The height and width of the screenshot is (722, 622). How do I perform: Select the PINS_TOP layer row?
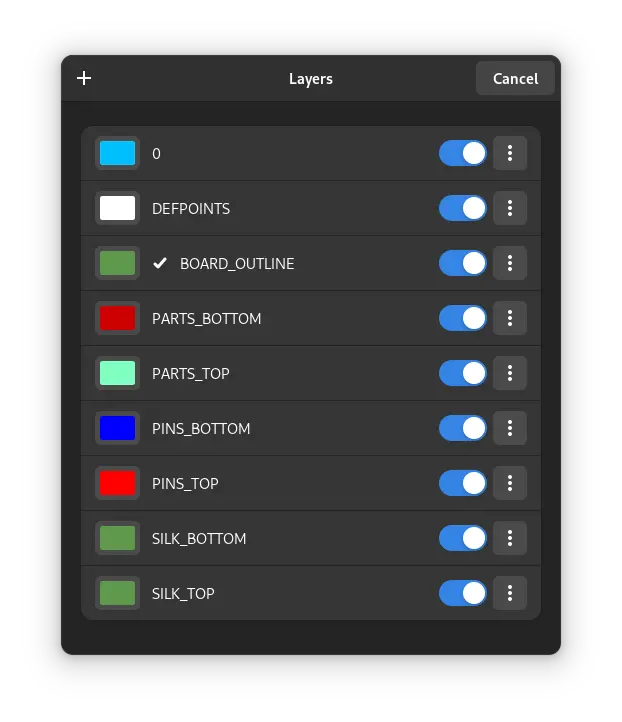click(311, 483)
